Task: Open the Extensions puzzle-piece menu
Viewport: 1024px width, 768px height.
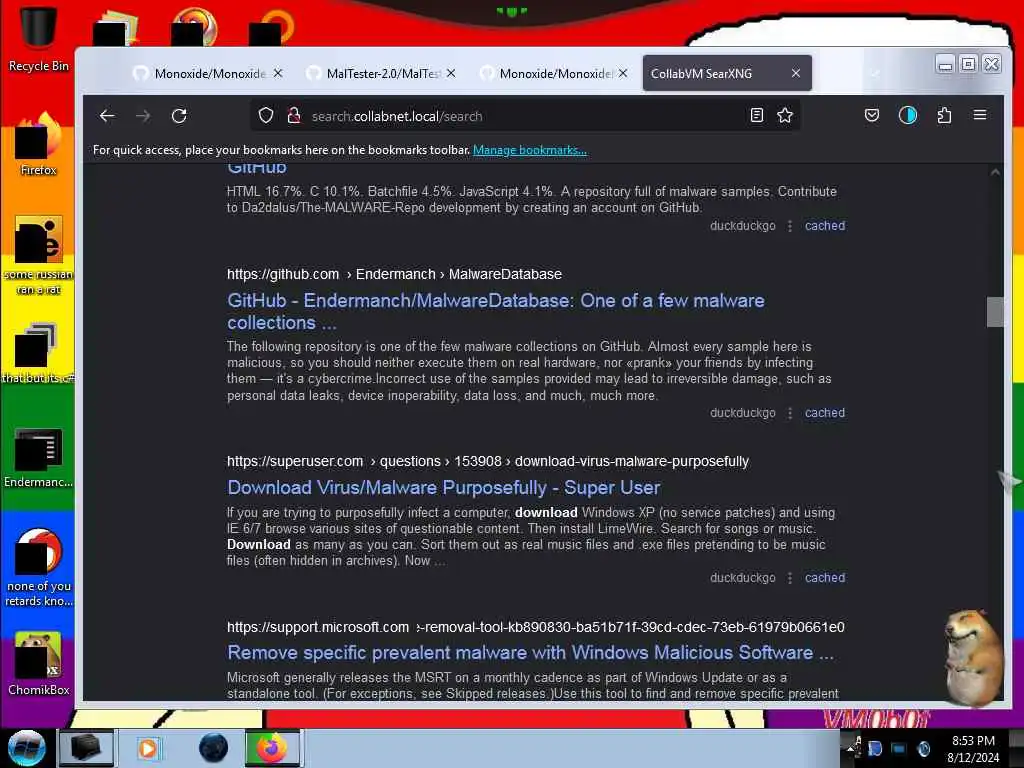Action: [944, 116]
